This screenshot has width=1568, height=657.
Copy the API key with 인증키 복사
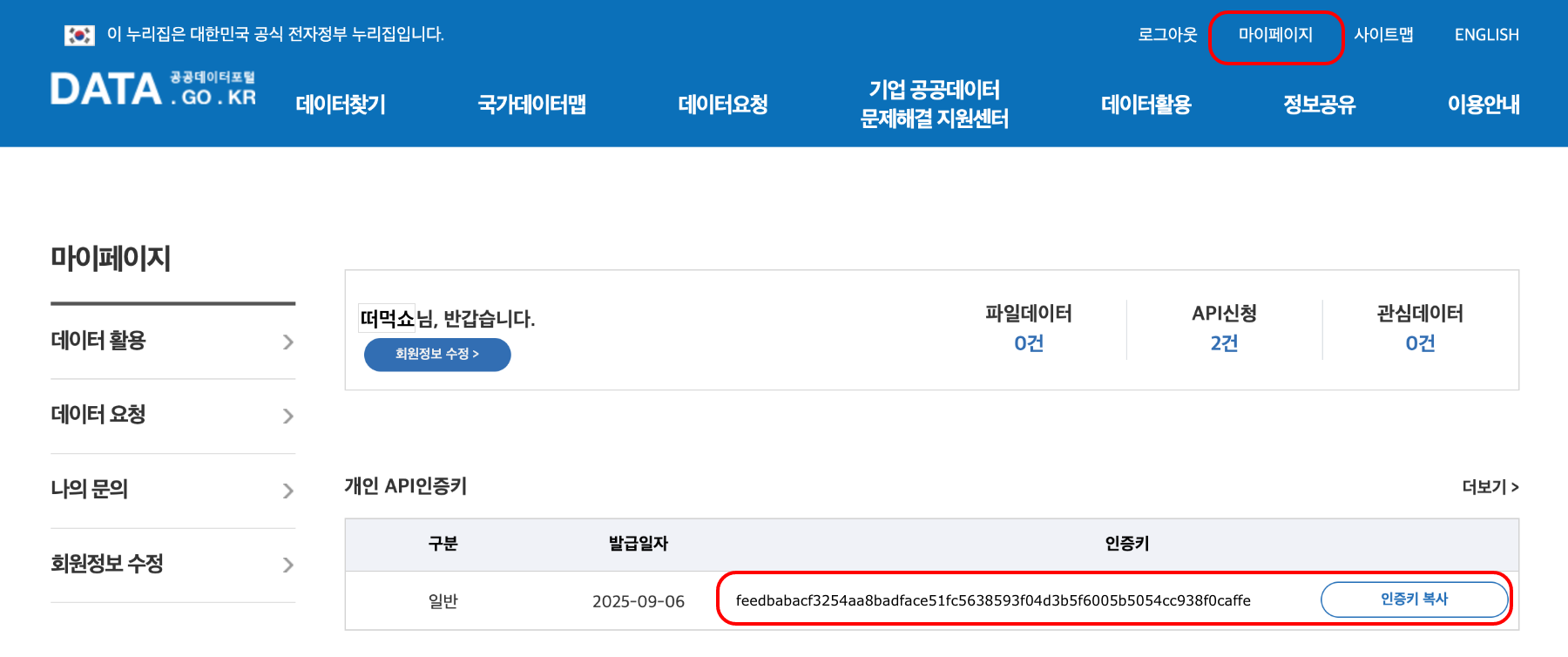(x=1414, y=599)
